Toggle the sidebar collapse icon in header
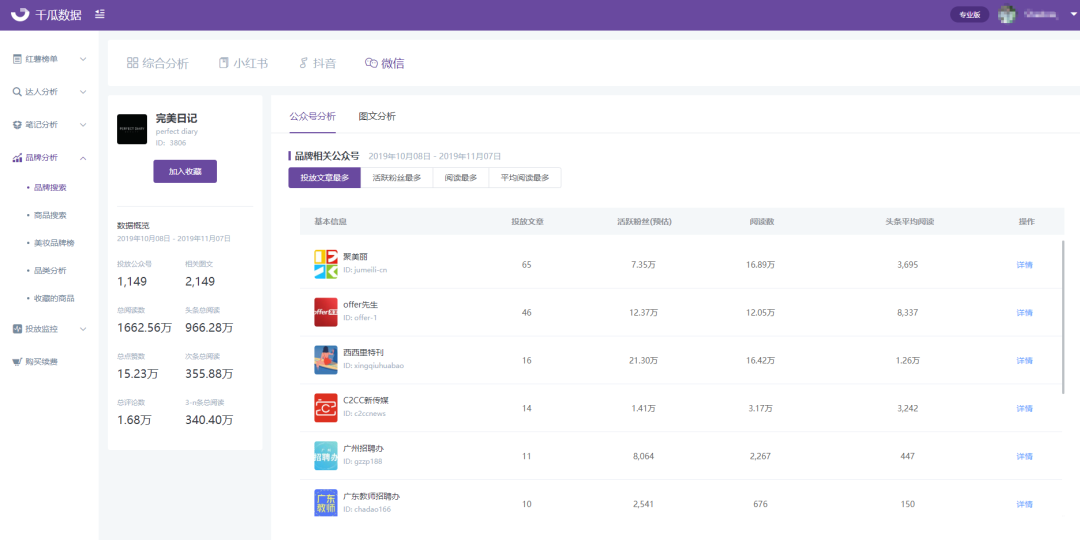The image size is (1080, 540). 100,14
